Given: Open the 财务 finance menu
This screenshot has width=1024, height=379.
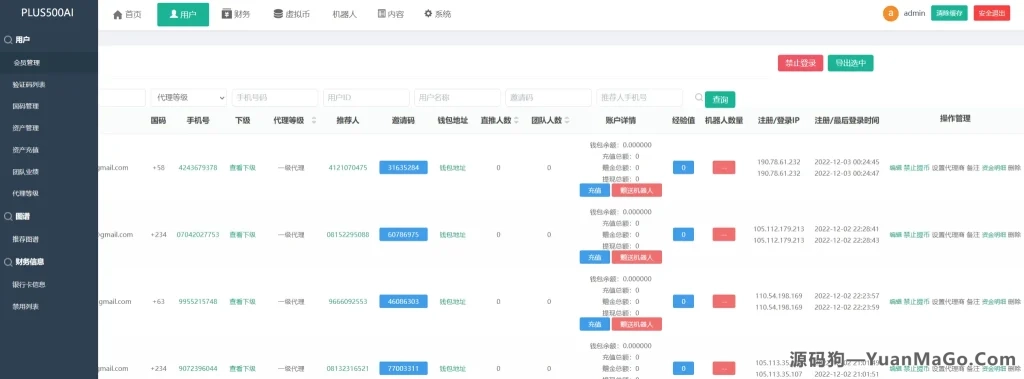Looking at the screenshot, I should coord(236,14).
